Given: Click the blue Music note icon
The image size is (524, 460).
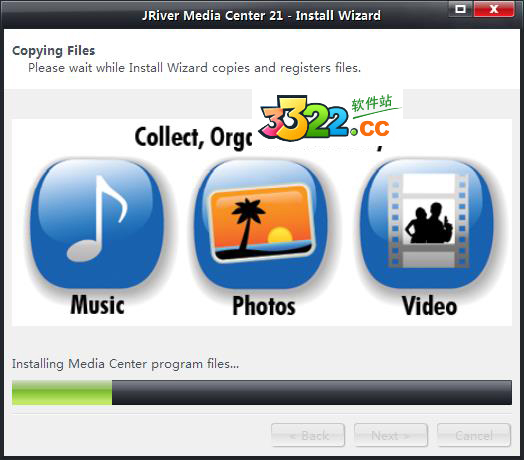Looking at the screenshot, I should pyautogui.click(x=97, y=224).
